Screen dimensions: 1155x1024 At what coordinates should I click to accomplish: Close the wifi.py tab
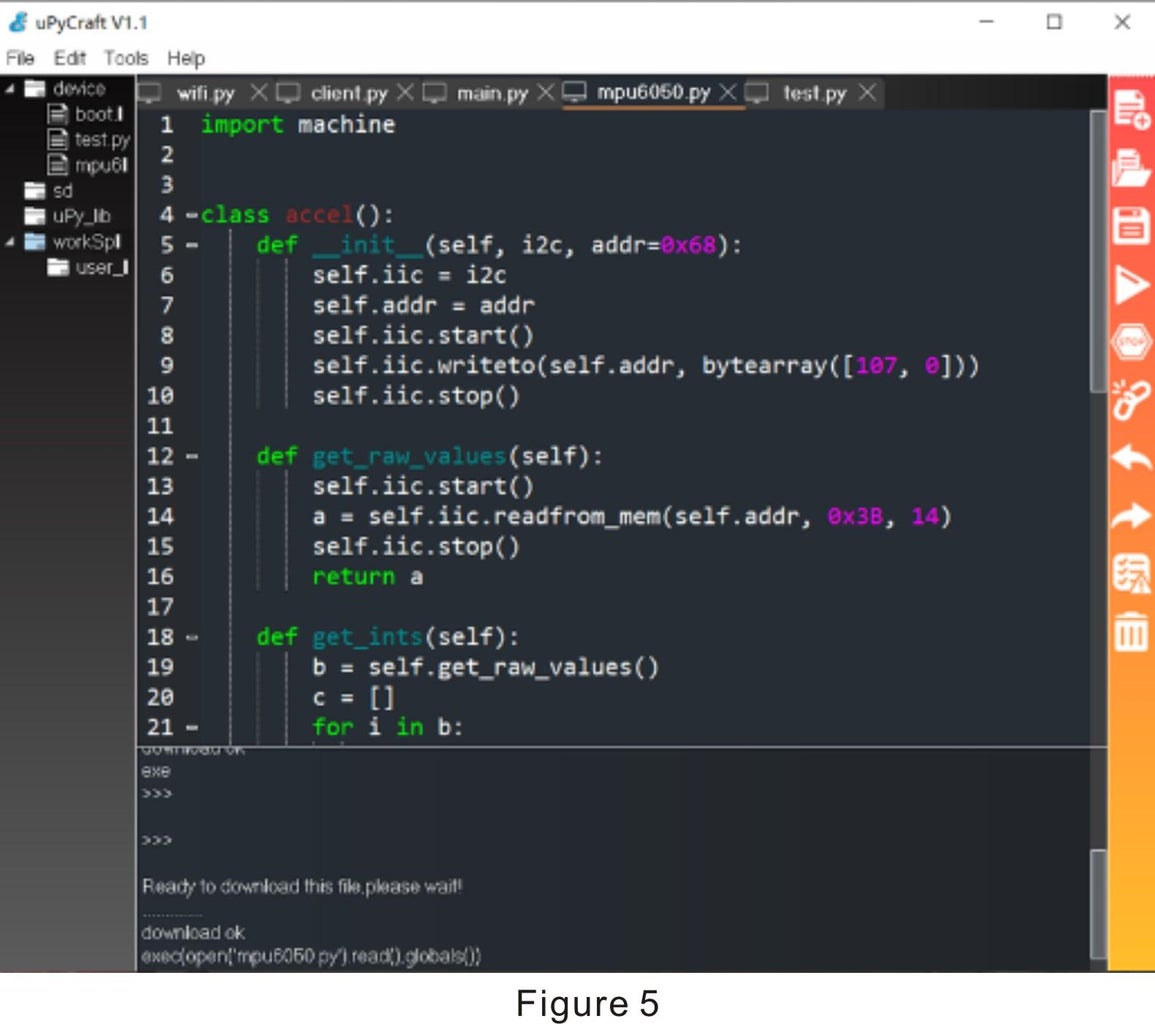(x=258, y=92)
